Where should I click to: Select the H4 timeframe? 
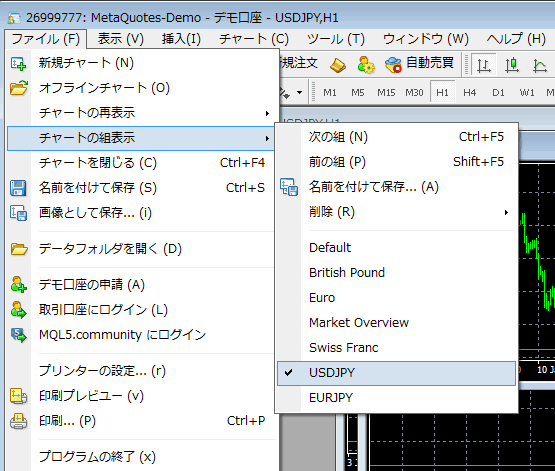pos(470,93)
